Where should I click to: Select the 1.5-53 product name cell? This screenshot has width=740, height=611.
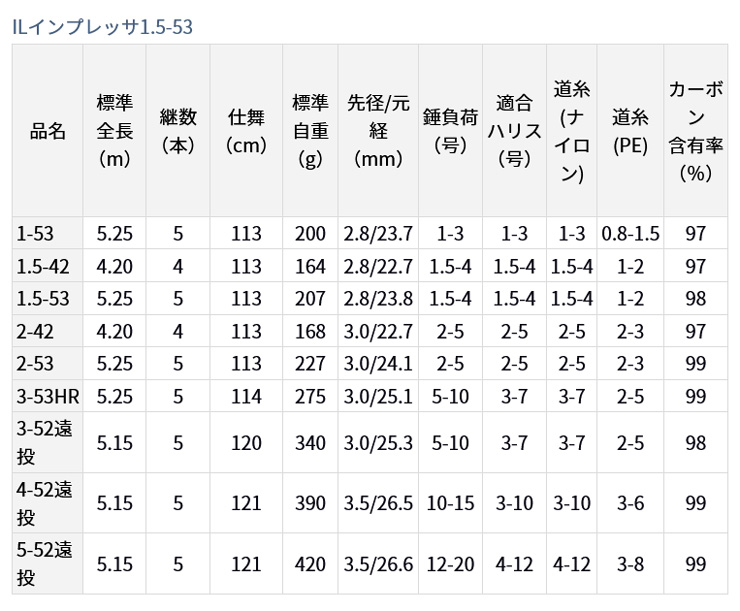click(x=41, y=299)
